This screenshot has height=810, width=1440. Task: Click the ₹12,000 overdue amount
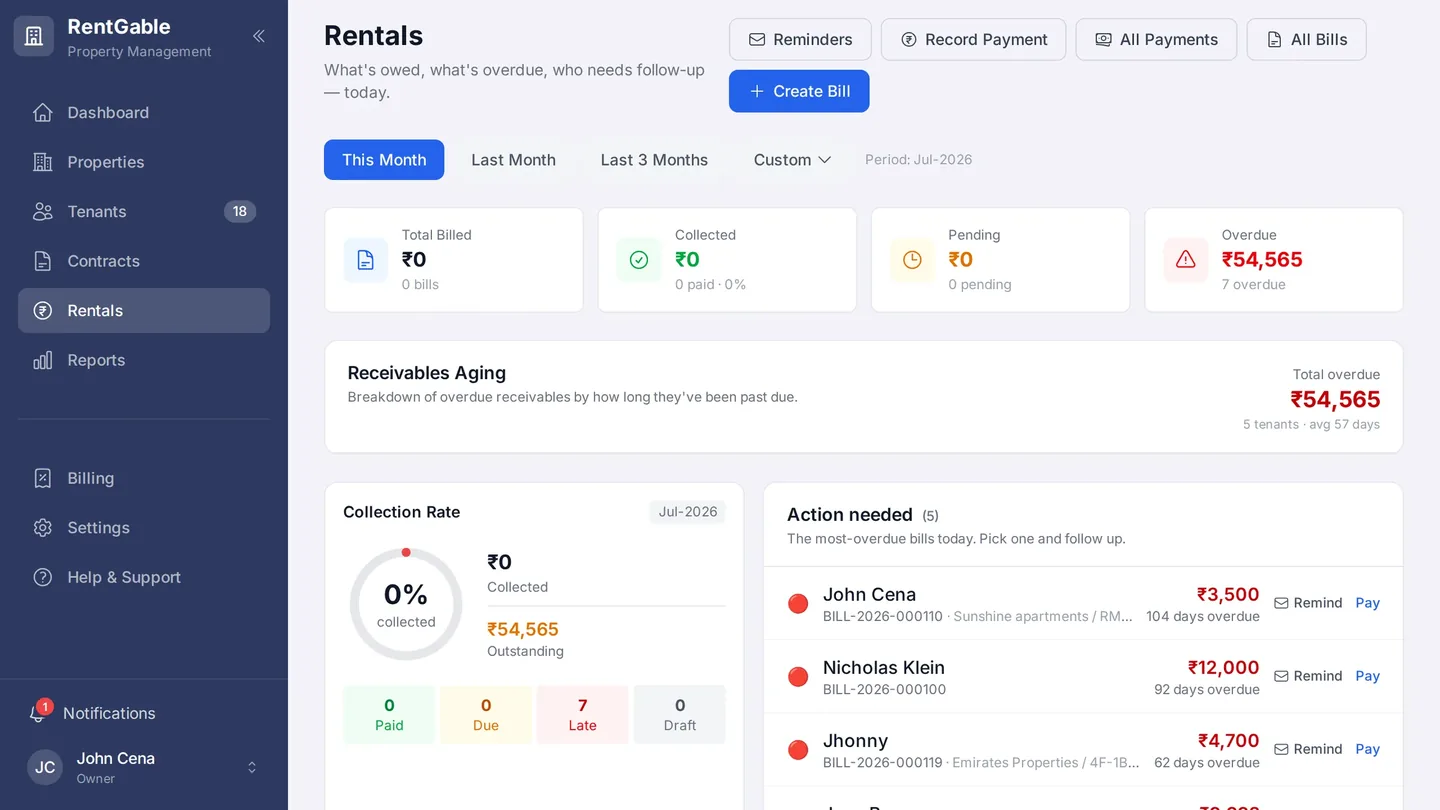(x=1223, y=668)
